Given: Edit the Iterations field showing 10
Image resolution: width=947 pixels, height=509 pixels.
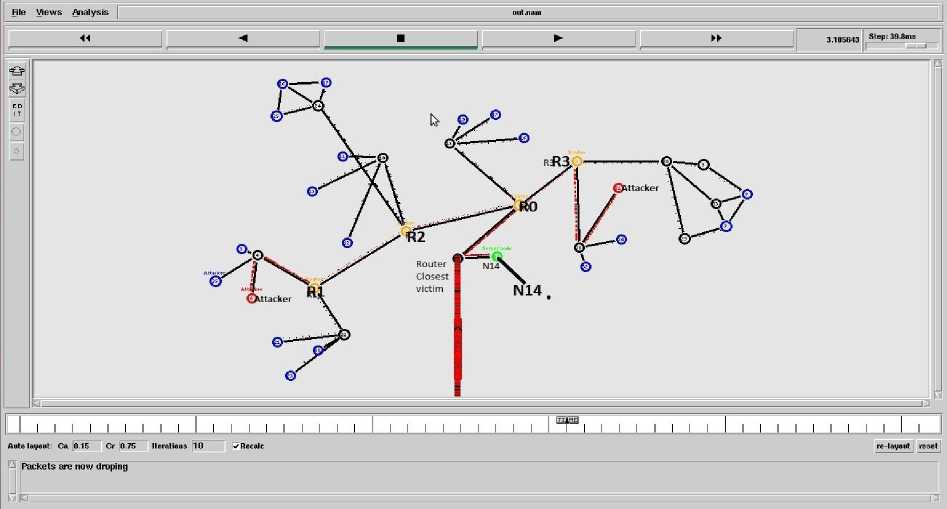Looking at the screenshot, I should click(208, 446).
